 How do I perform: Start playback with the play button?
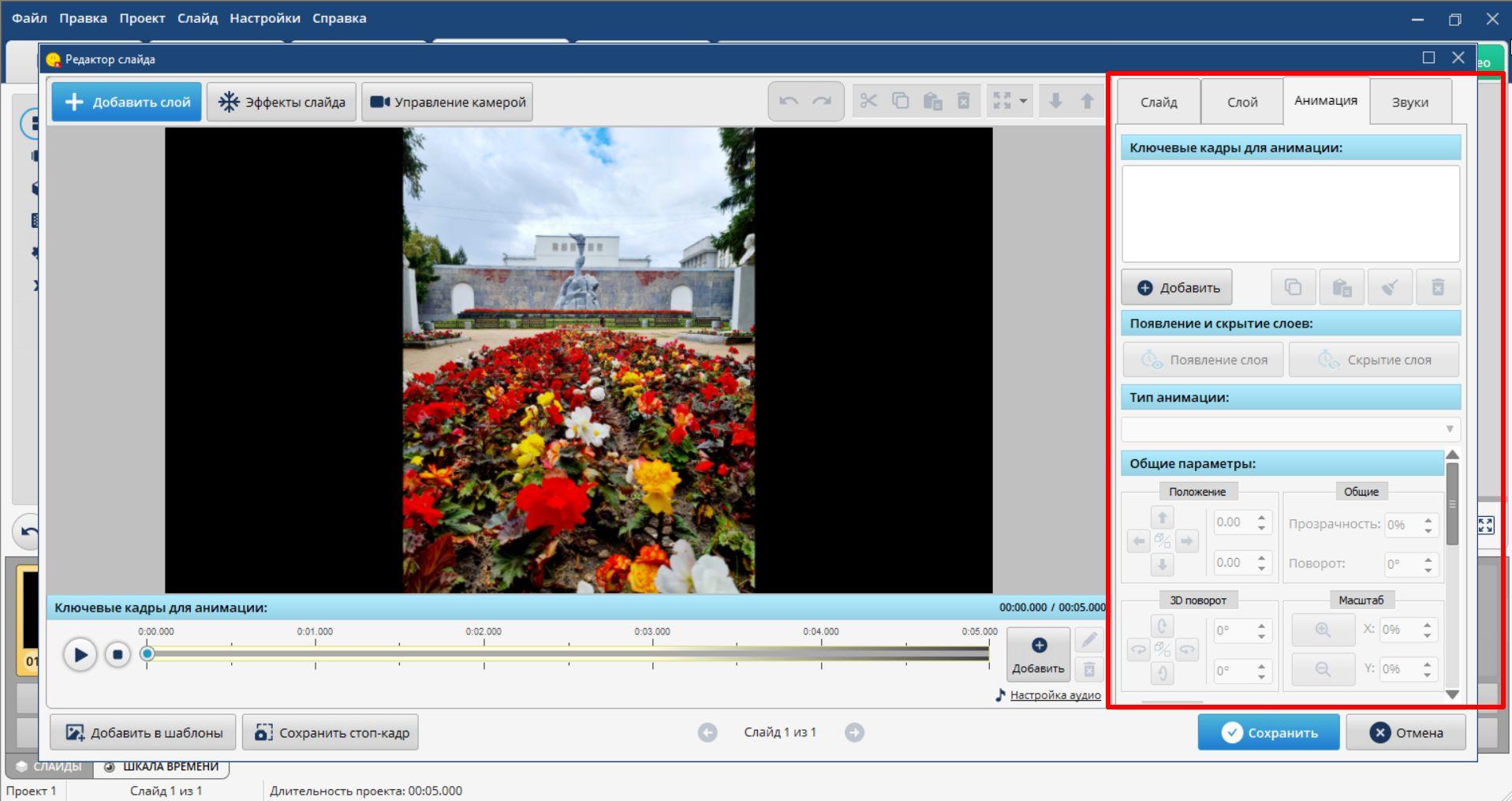[x=80, y=654]
